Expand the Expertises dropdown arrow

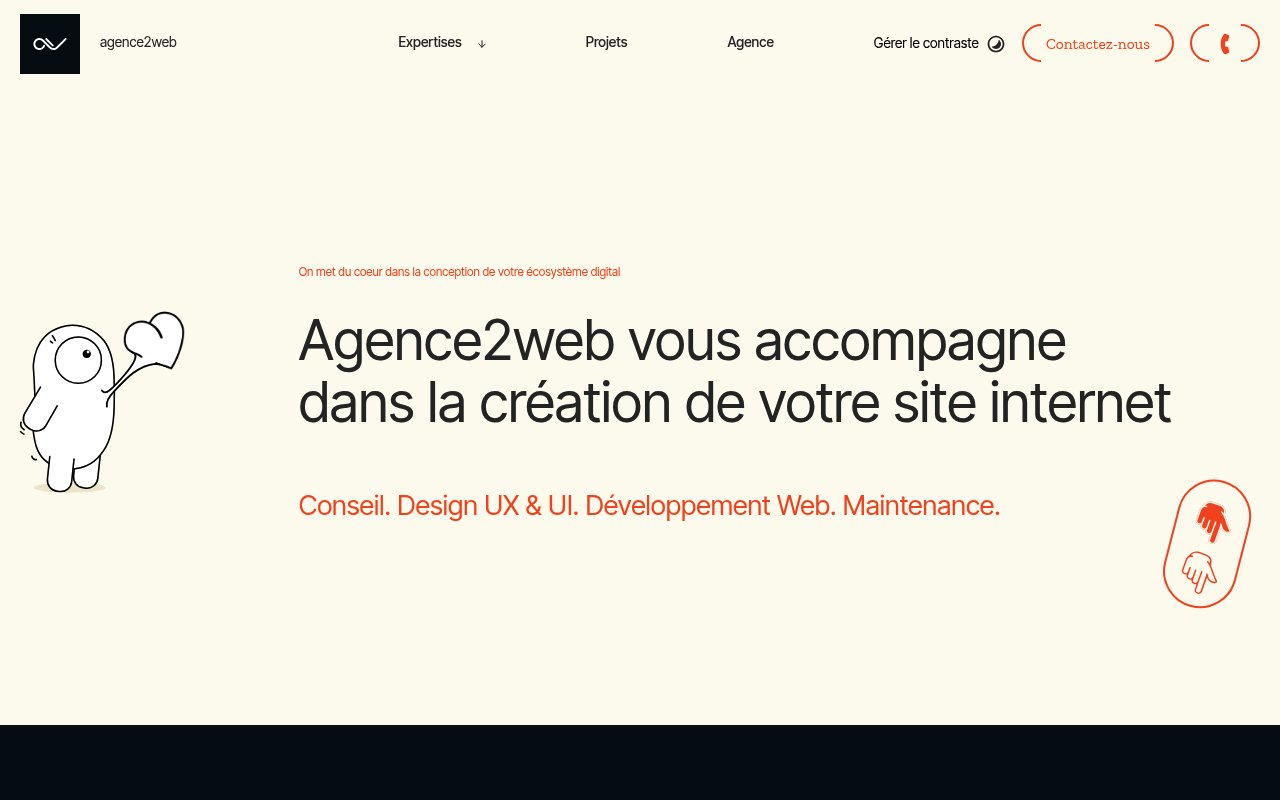click(x=482, y=44)
